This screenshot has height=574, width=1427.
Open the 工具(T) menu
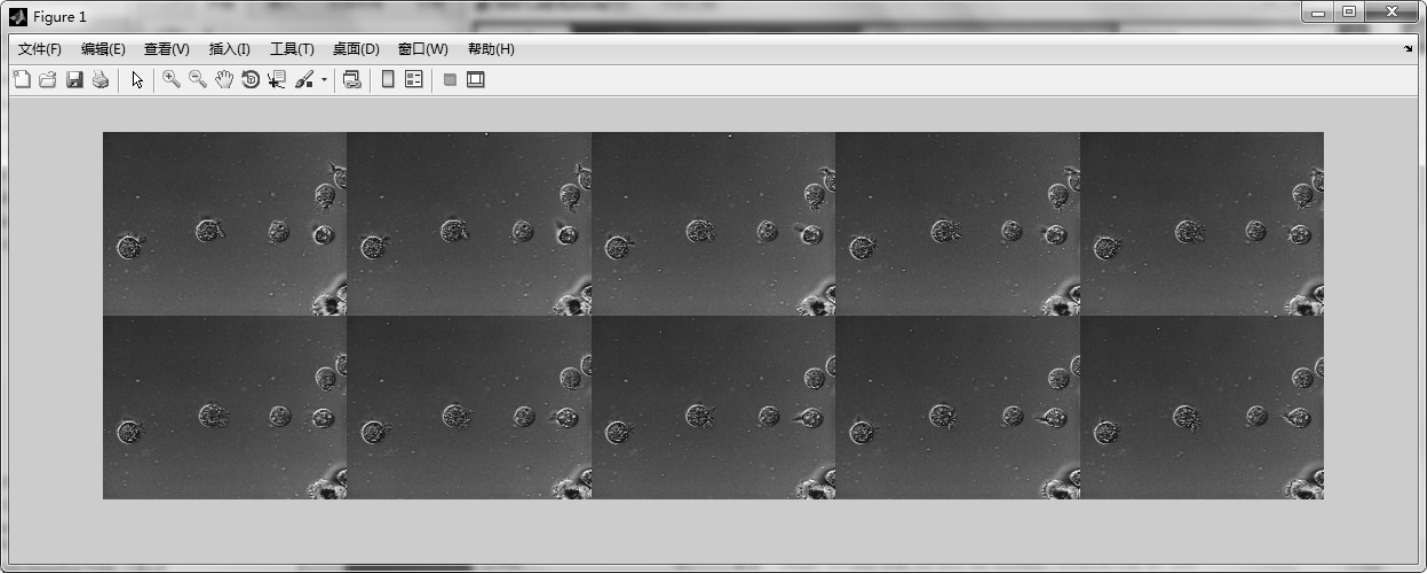coord(291,49)
